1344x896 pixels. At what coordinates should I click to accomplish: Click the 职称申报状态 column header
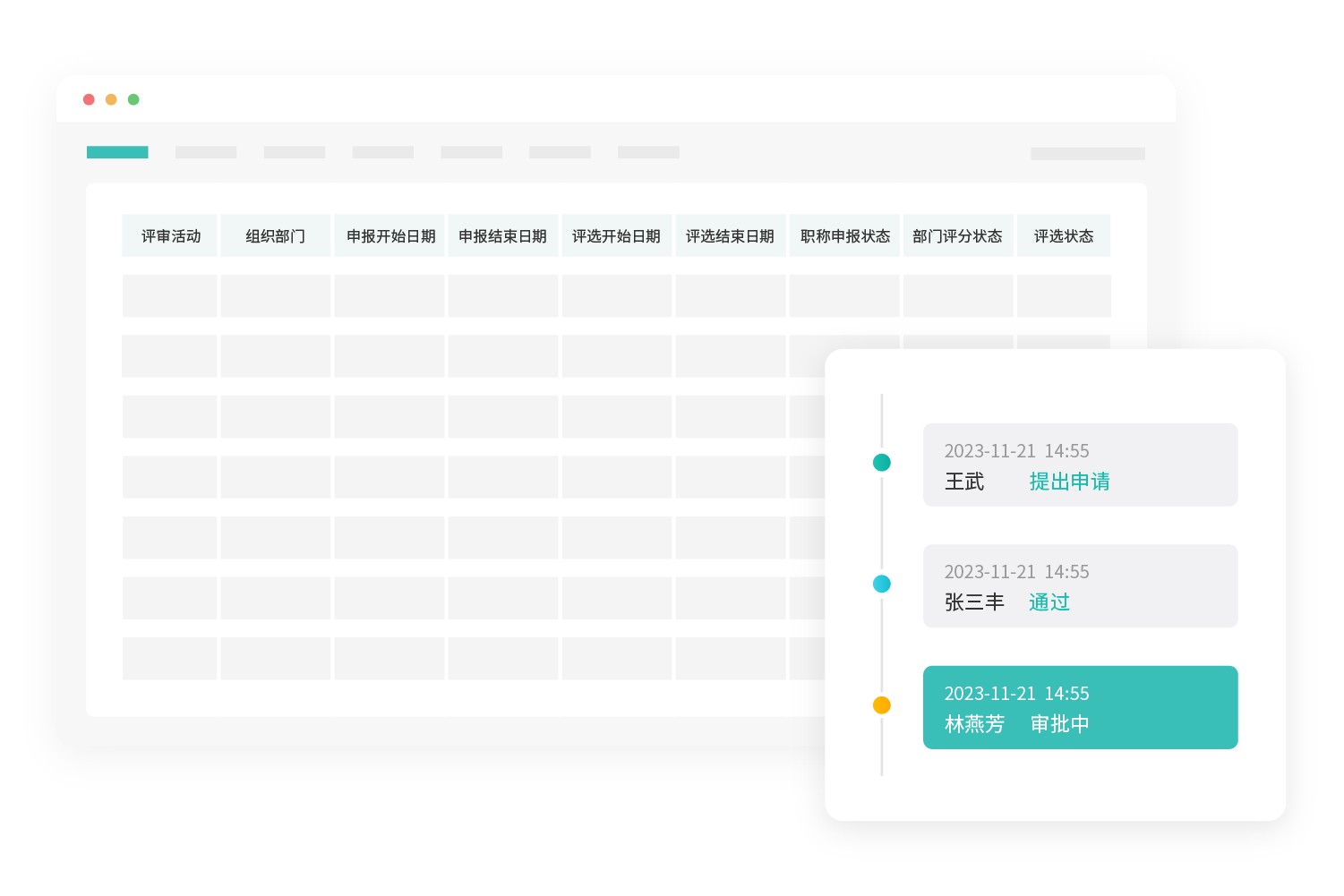(844, 236)
